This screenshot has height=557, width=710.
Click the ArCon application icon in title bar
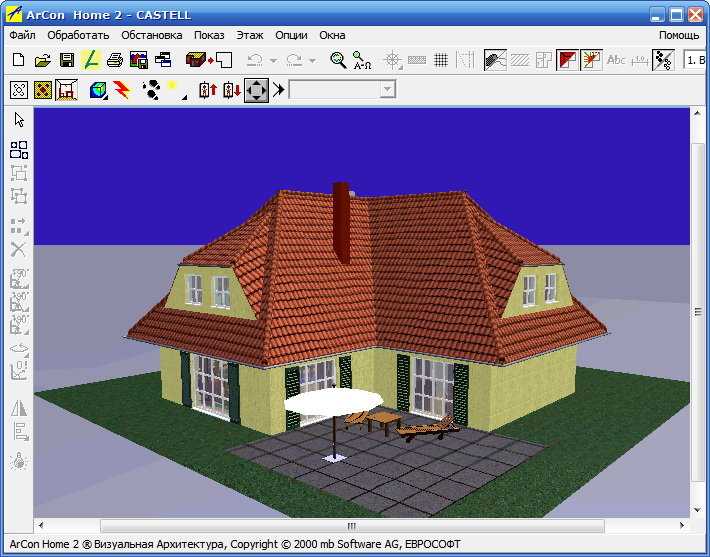click(14, 14)
